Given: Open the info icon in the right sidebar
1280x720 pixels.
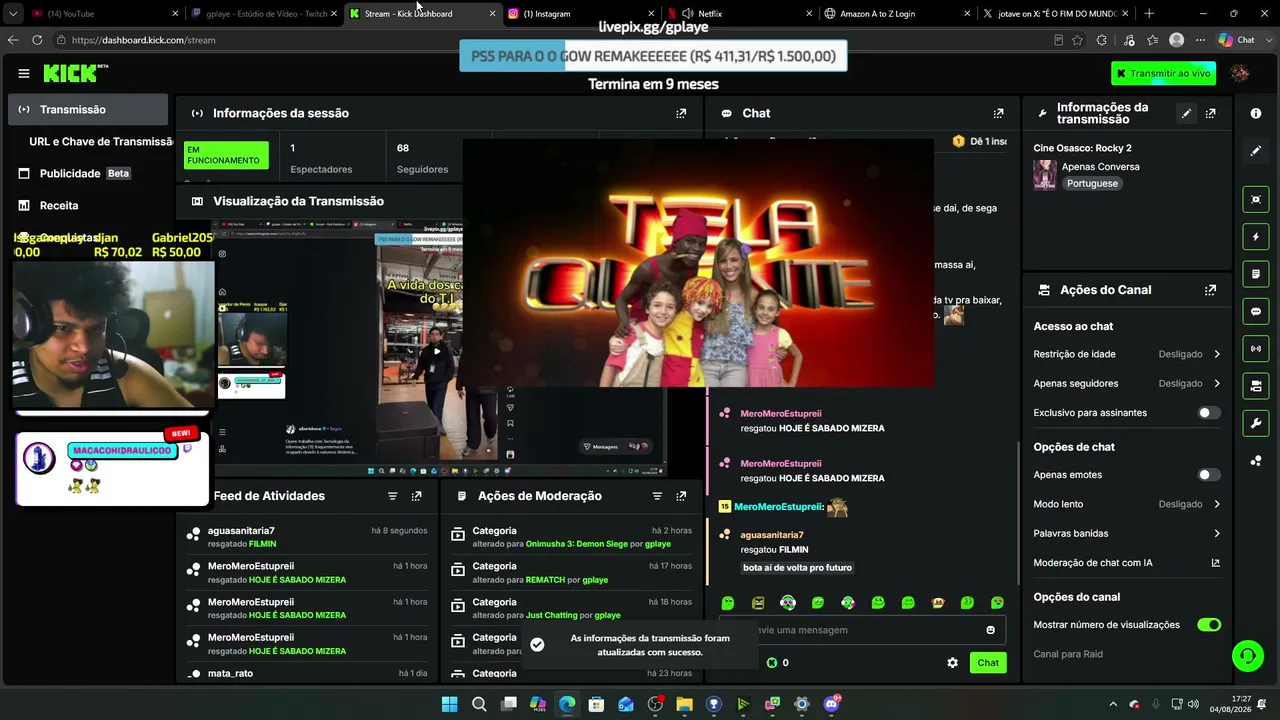Looking at the screenshot, I should coord(1256,113).
